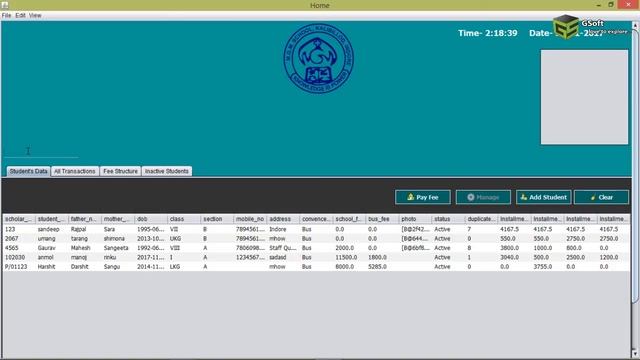Select scholar number 2067 cell
This screenshot has height=360, width=640.
19,239
